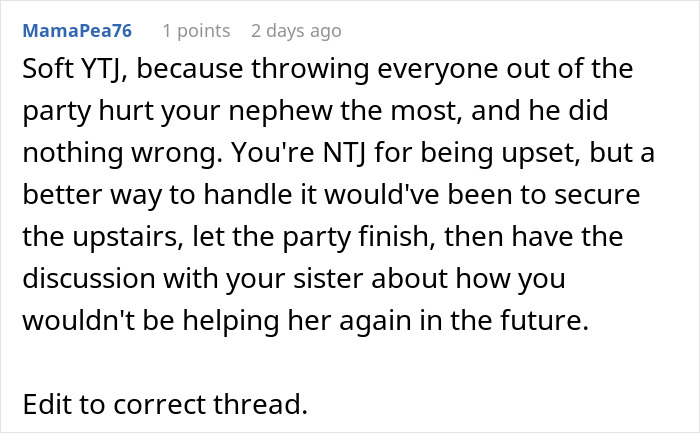700x433 pixels.
Task: Click the '1 points' score text
Action: [196, 31]
